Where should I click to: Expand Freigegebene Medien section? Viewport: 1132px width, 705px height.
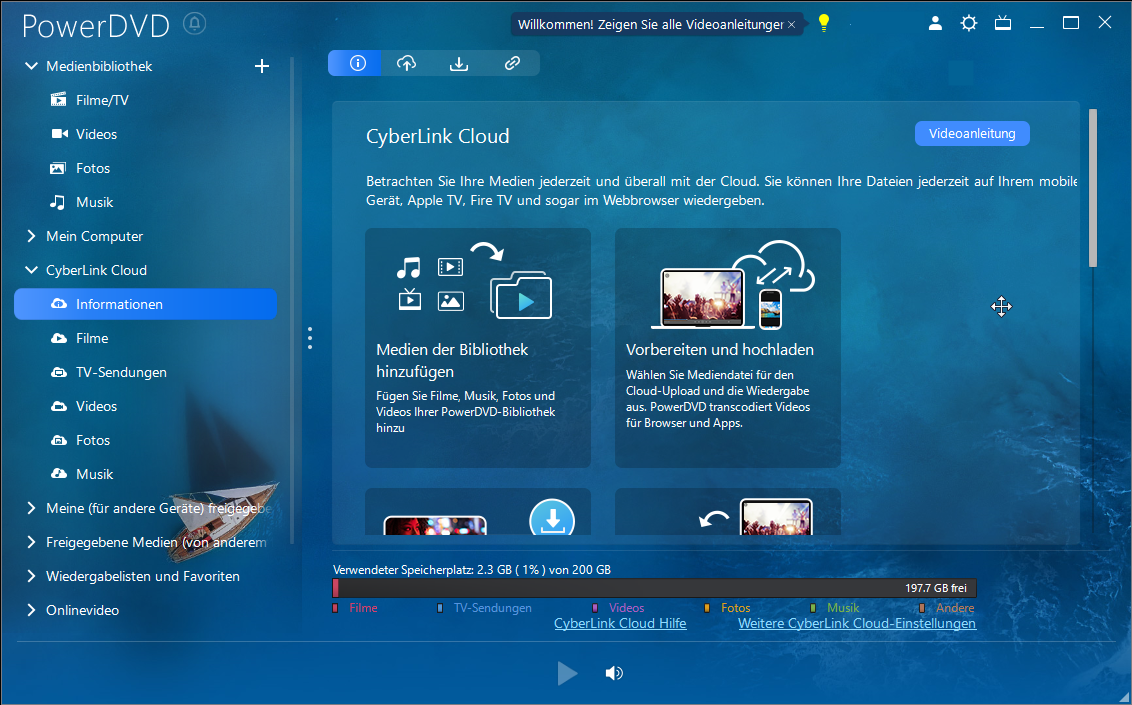point(31,542)
